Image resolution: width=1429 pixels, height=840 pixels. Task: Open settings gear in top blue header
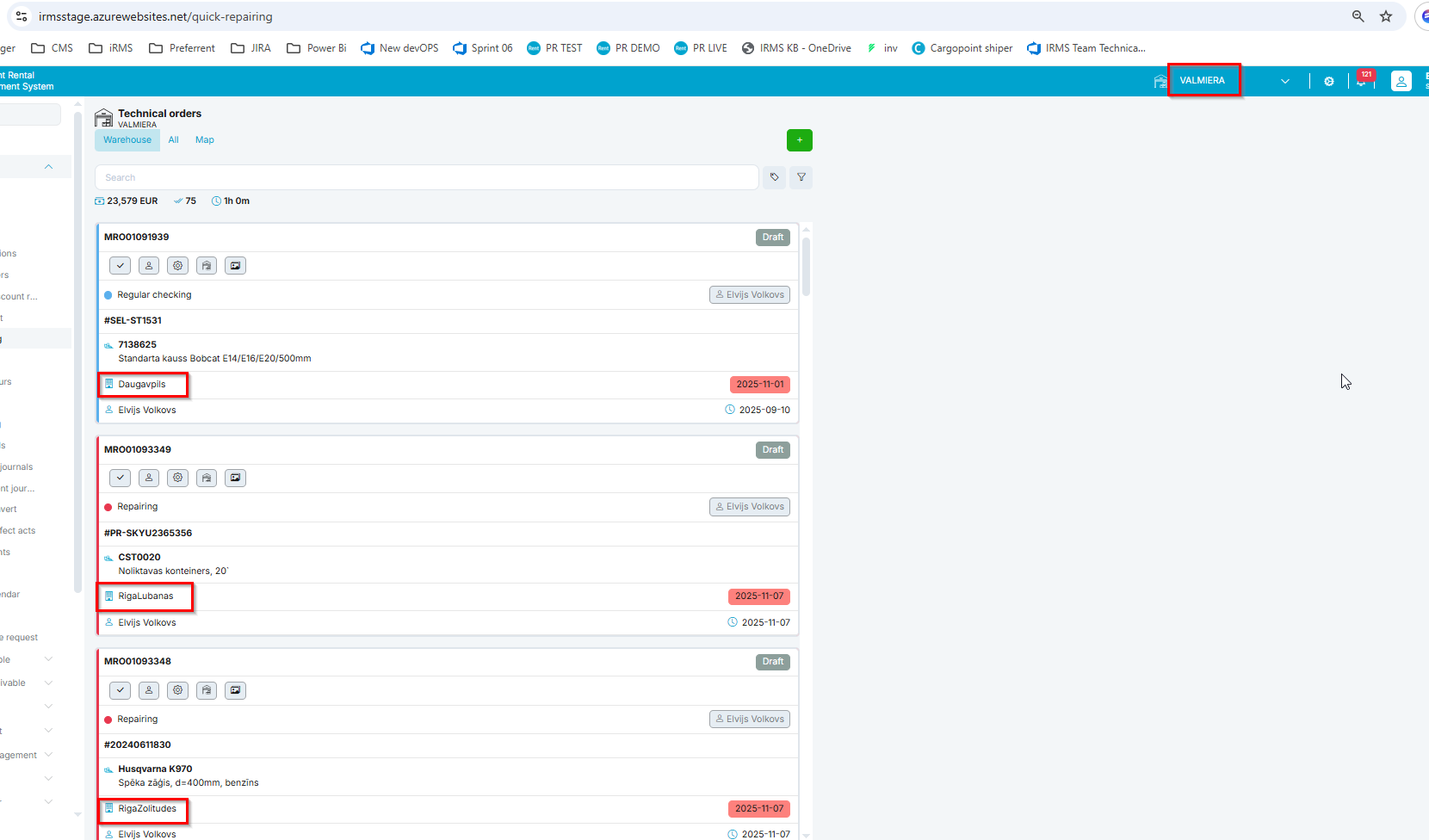1329,81
